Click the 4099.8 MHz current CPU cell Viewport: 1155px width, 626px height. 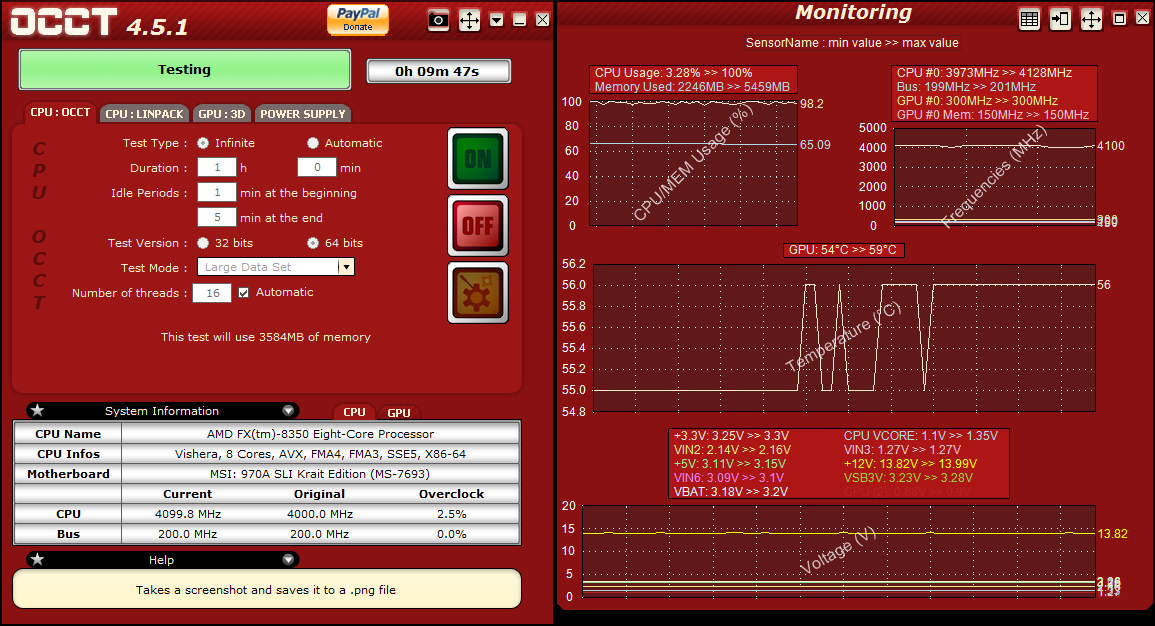(x=188, y=514)
